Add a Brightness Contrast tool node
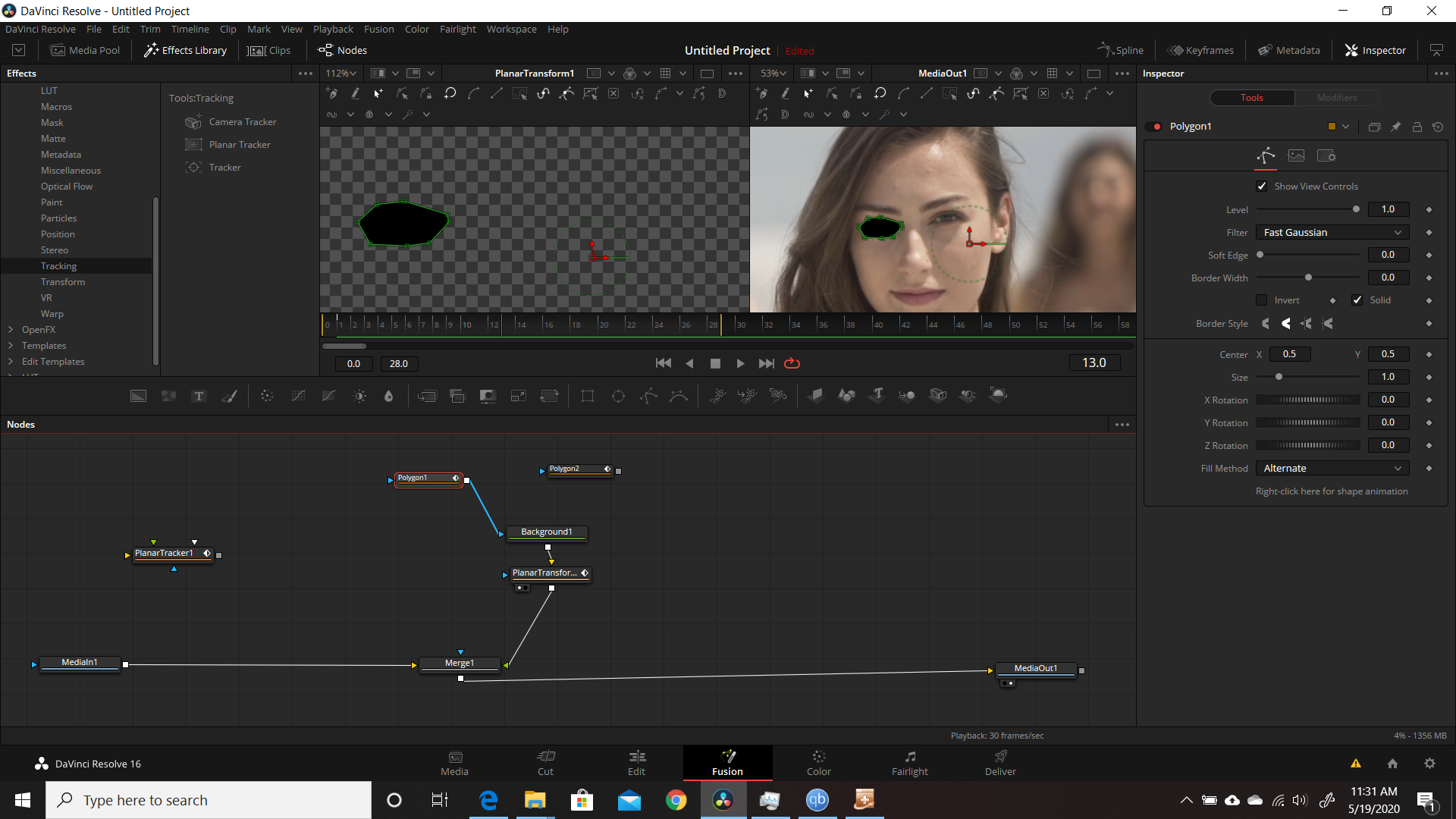This screenshot has height=819, width=1456. [x=359, y=396]
